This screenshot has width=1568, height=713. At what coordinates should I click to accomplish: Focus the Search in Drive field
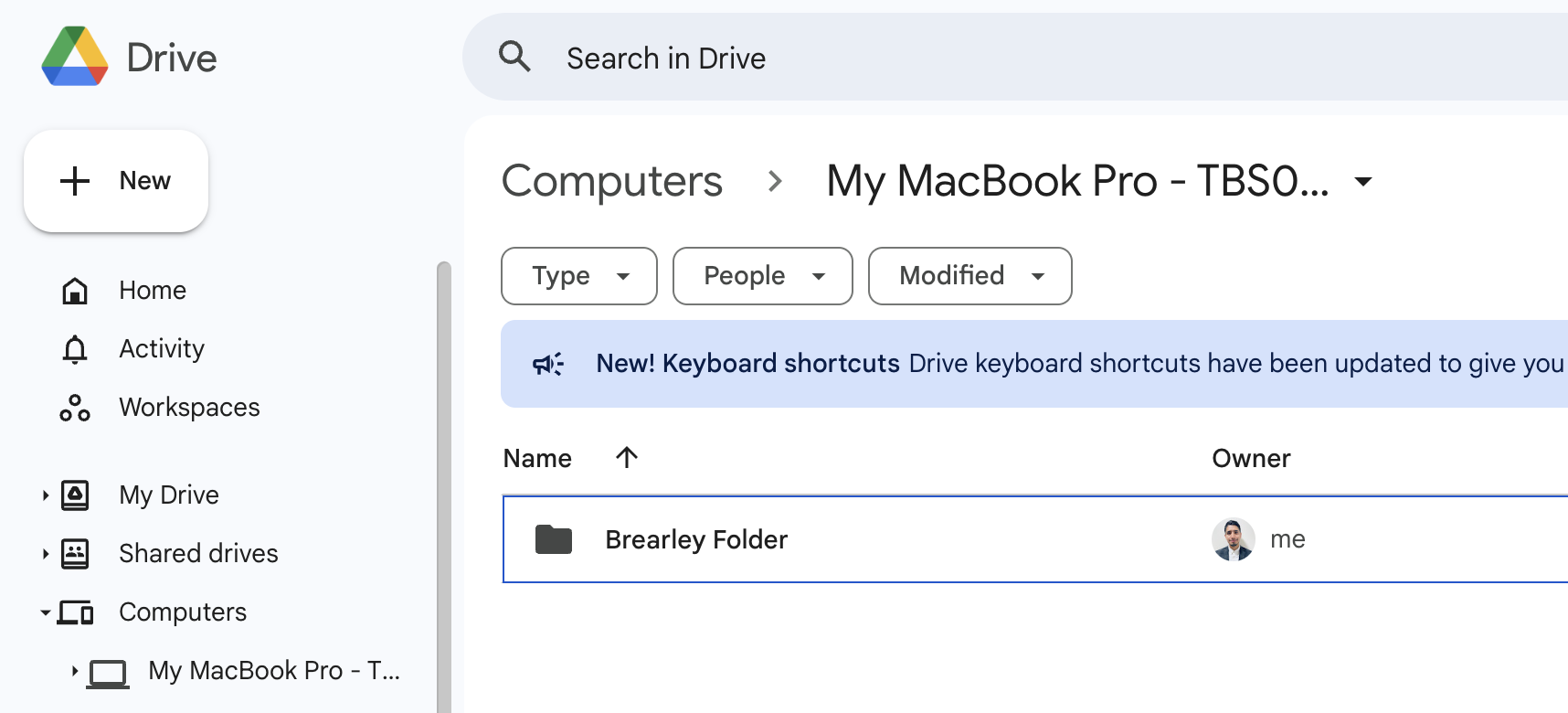pos(1014,57)
